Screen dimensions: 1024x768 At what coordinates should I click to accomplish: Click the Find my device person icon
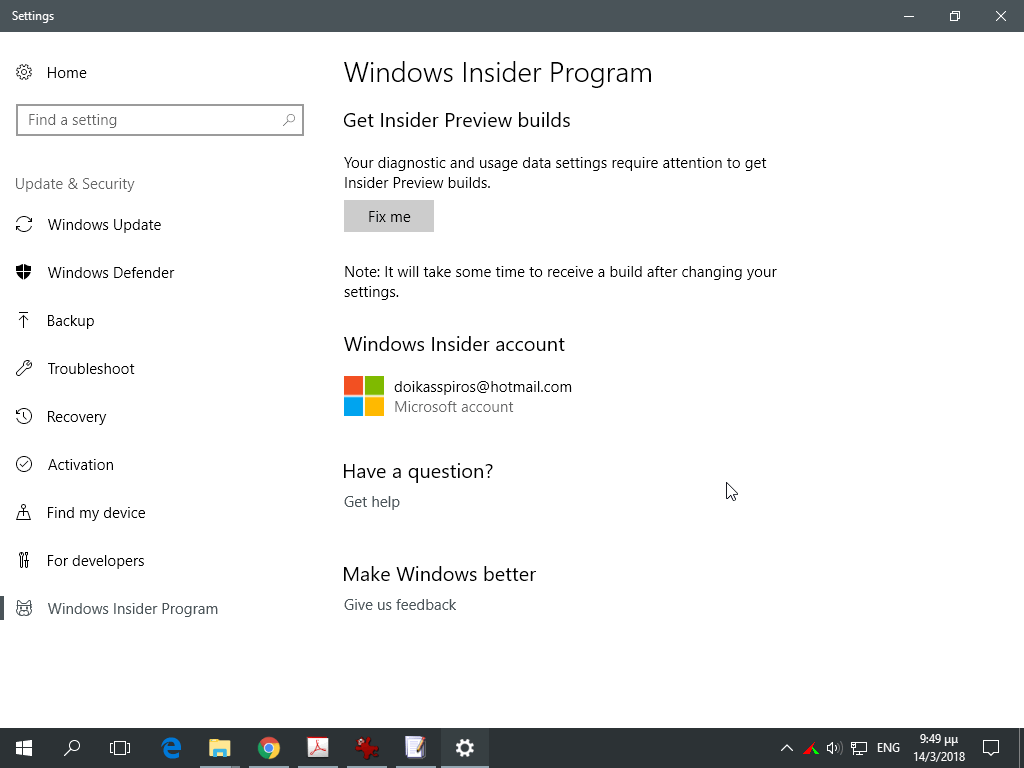coord(24,513)
